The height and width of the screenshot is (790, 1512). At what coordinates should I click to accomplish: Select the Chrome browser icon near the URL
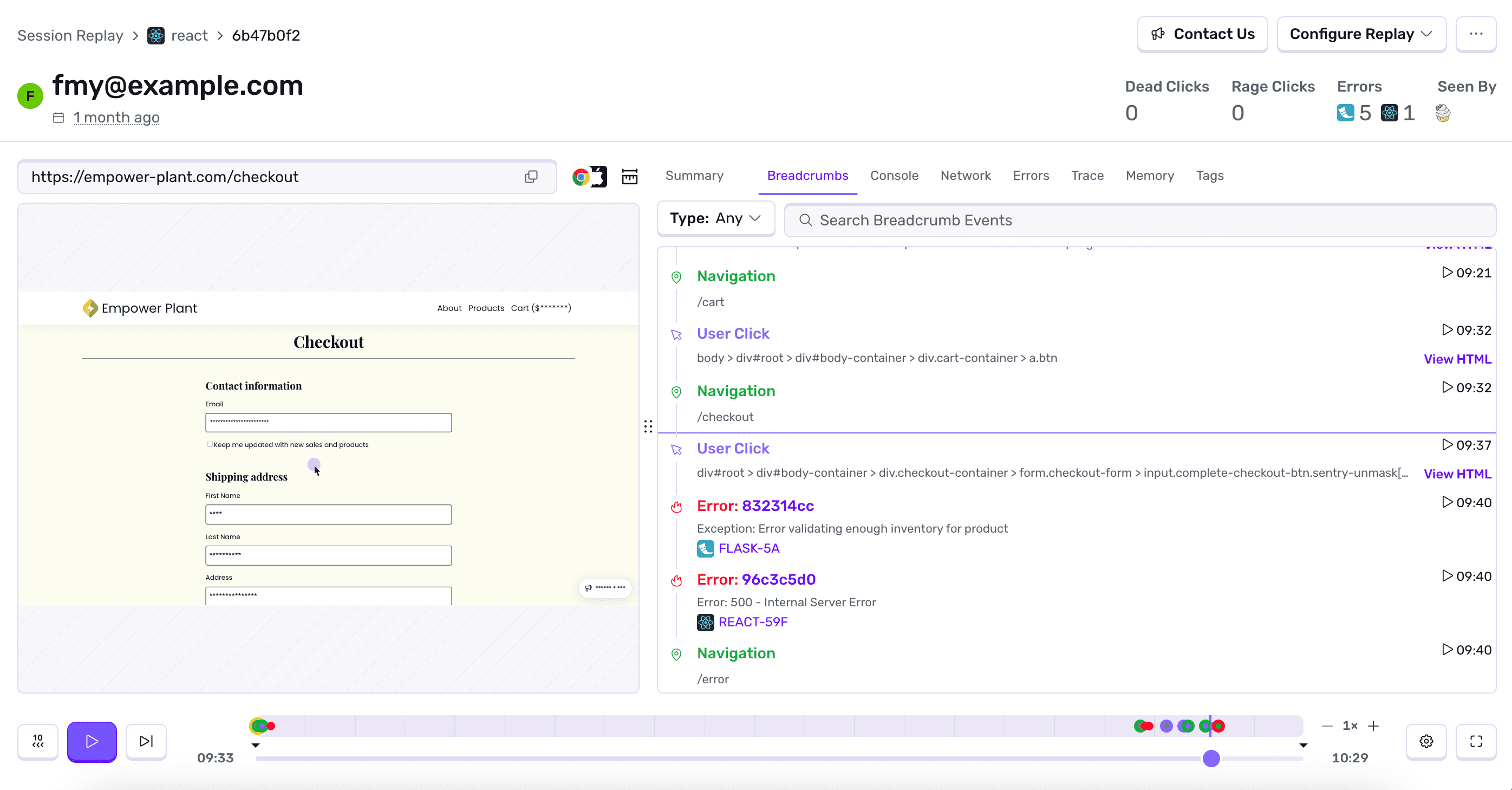581,176
